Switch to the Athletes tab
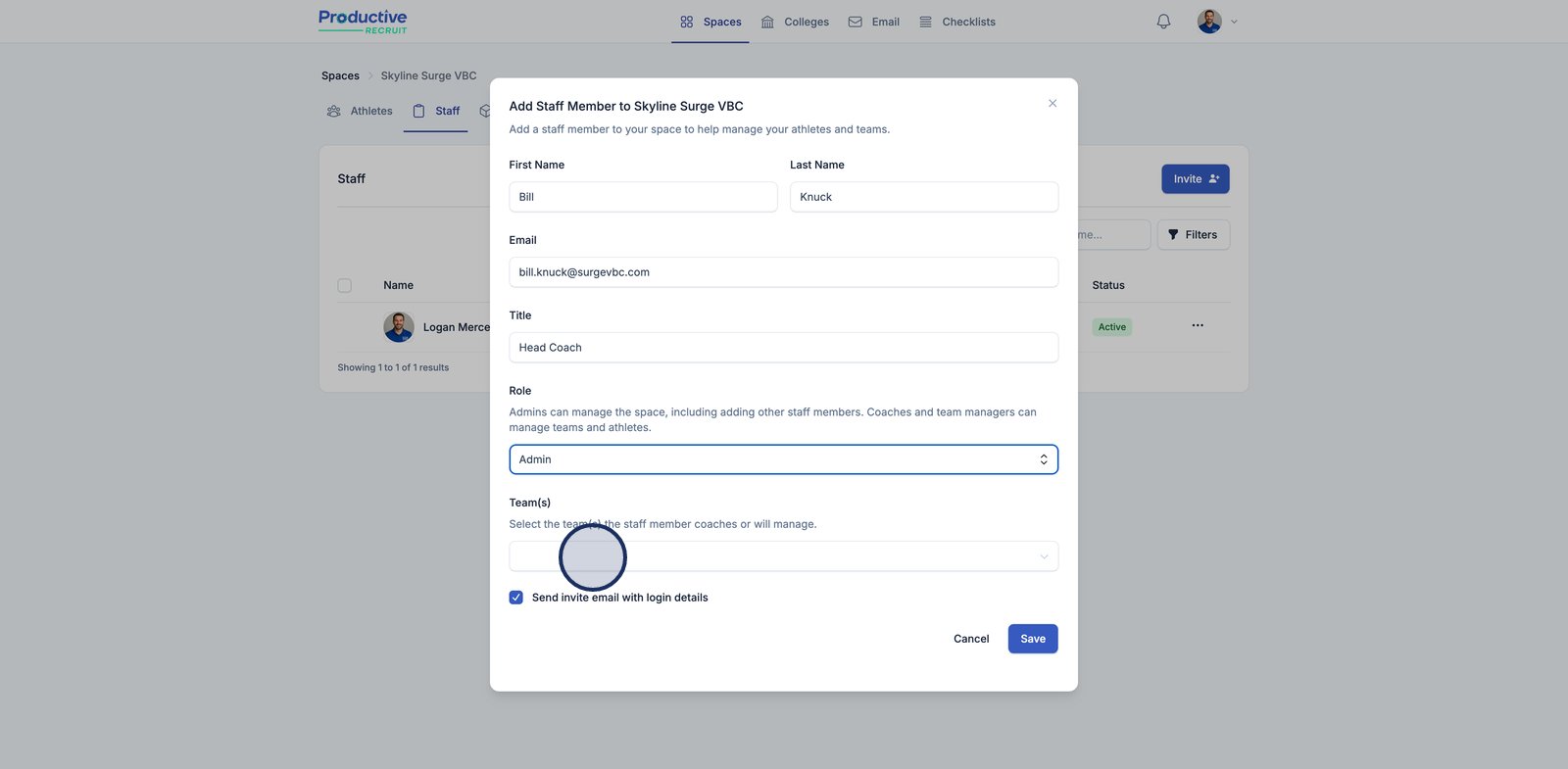Viewport: 1568px width, 769px height. coord(361,112)
